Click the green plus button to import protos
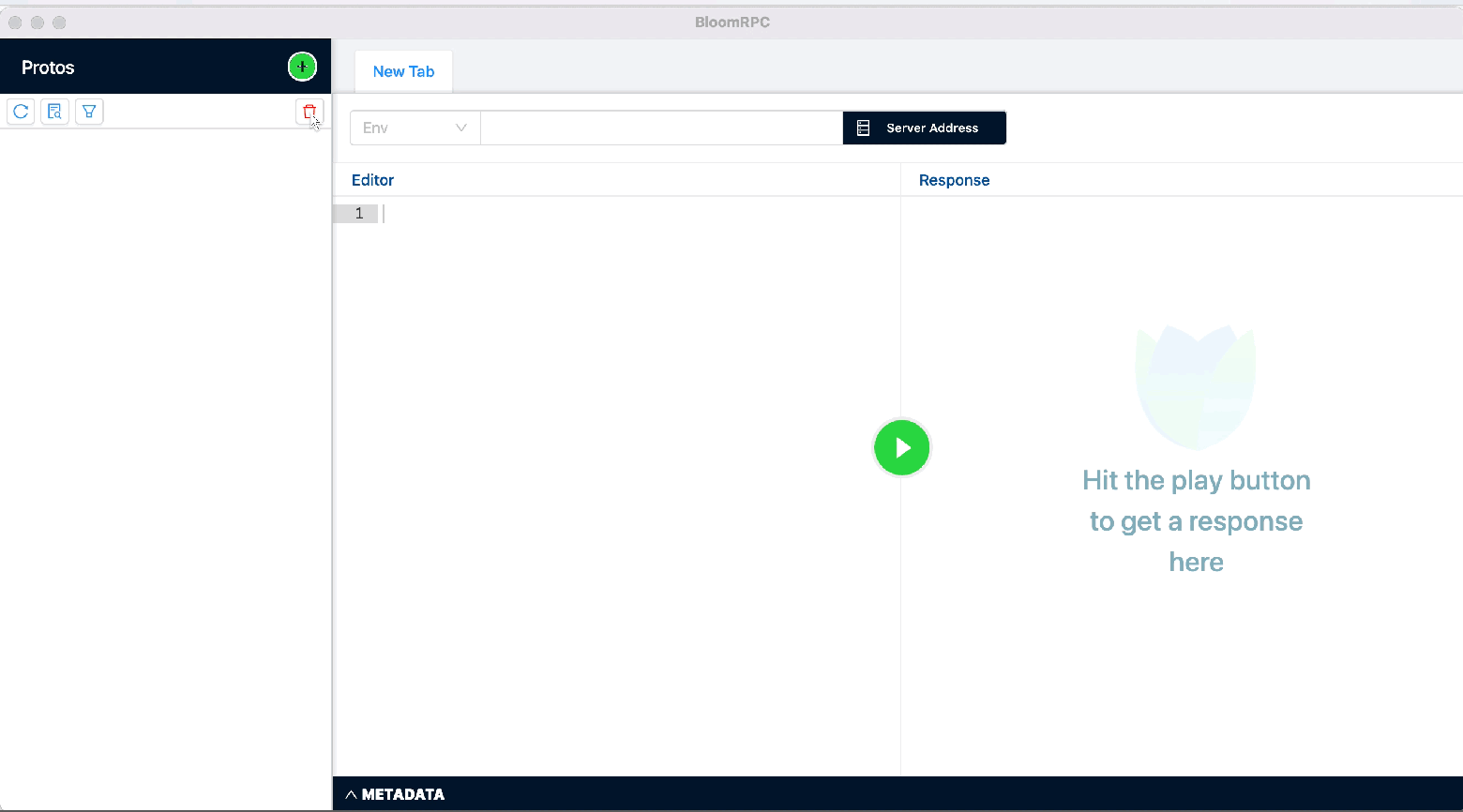 coord(302,67)
